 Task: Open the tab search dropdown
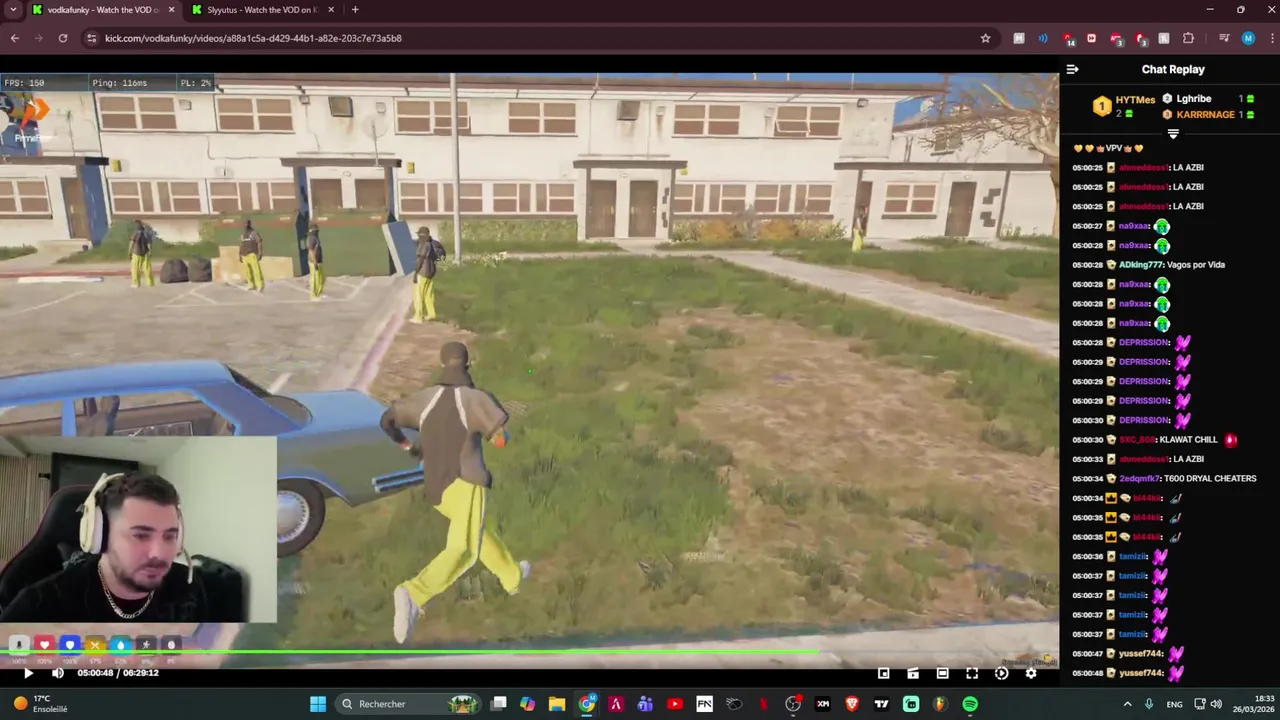click(x=13, y=10)
